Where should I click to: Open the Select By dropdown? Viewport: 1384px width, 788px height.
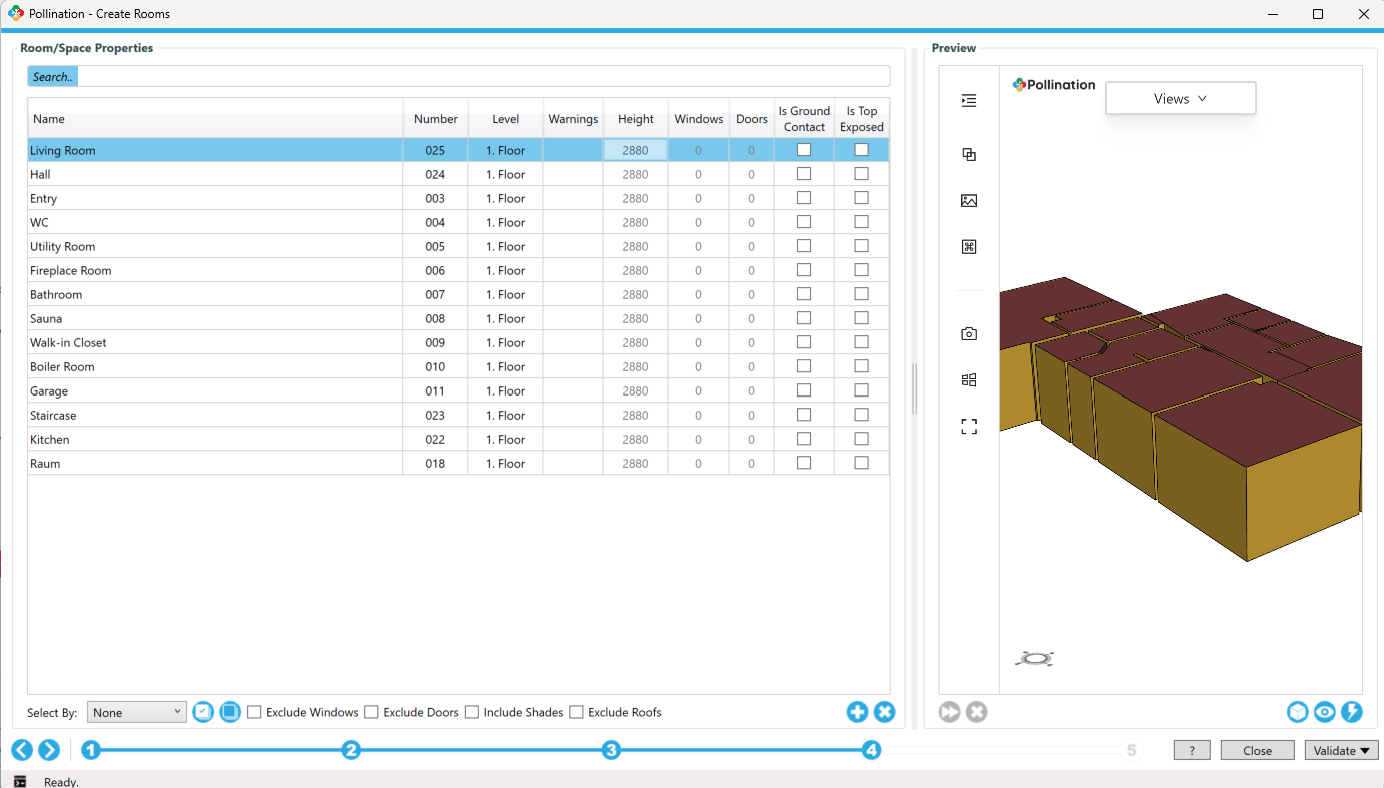pyautogui.click(x=136, y=713)
